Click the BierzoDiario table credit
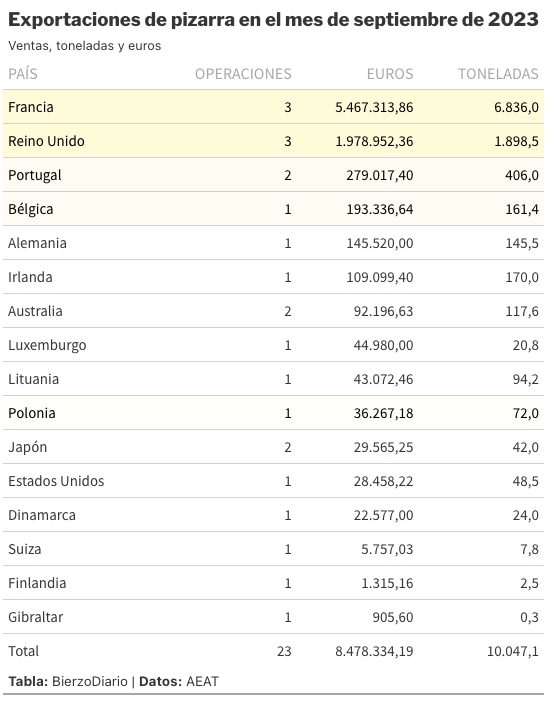557x710 pixels. click(x=90, y=681)
